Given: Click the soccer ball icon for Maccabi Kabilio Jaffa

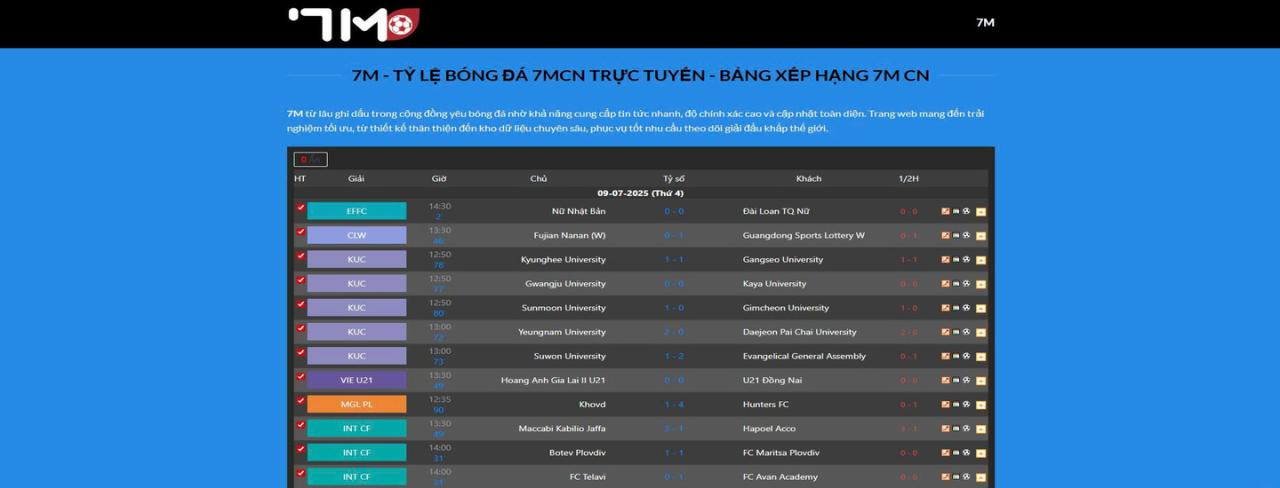Looking at the screenshot, I should point(967,429).
